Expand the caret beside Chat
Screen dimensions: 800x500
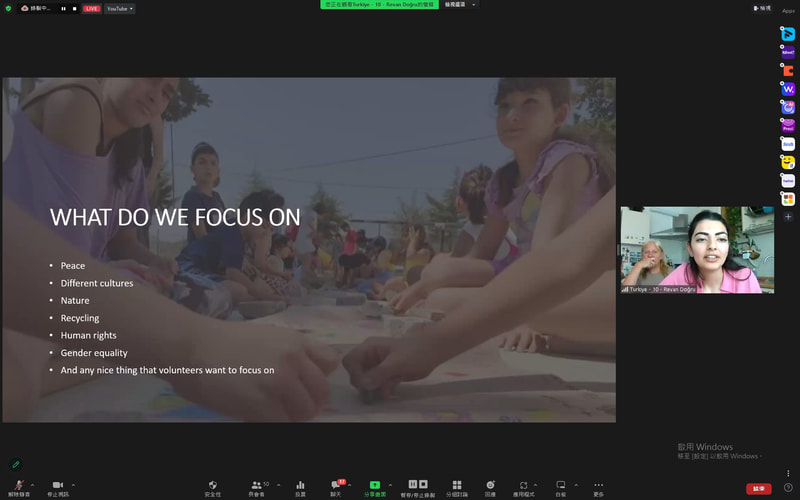[349, 485]
